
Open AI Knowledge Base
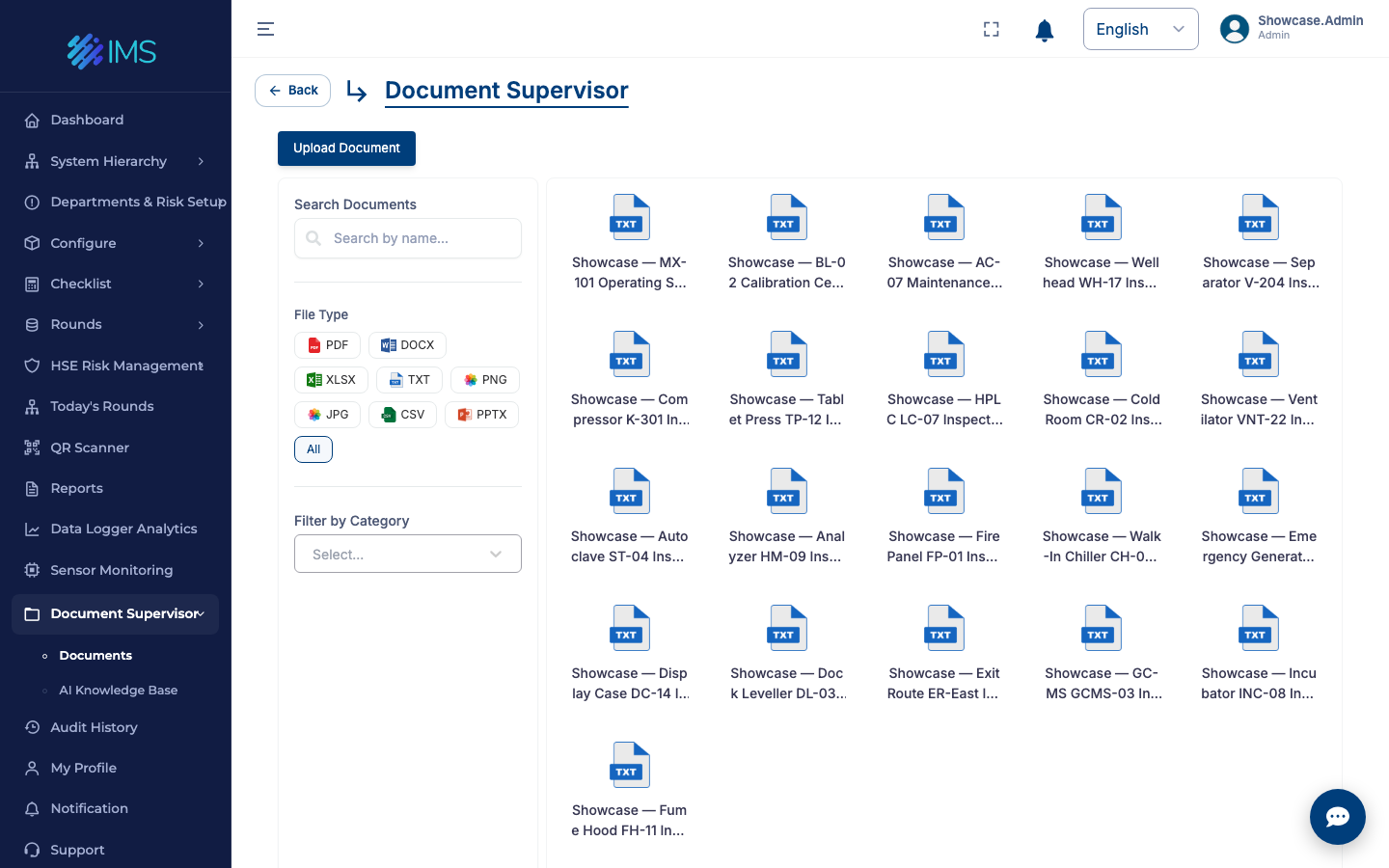118,691
